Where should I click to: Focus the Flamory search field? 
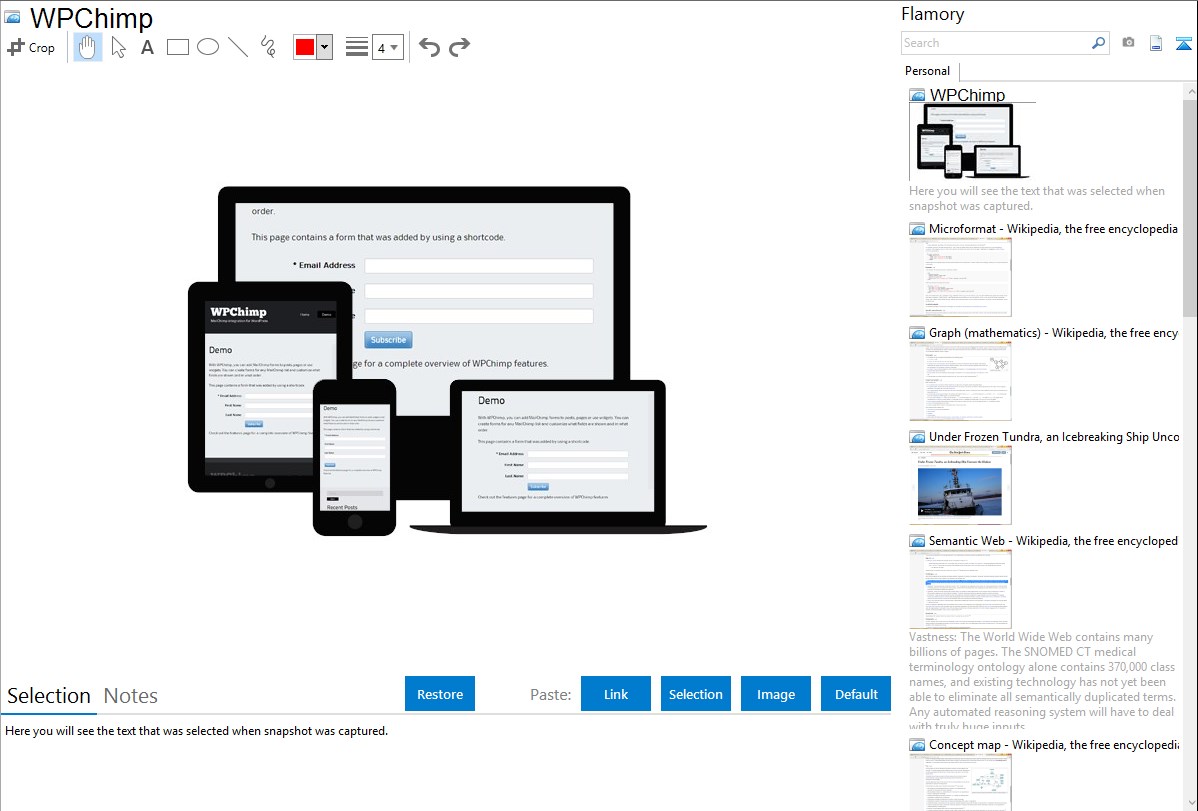pos(996,43)
